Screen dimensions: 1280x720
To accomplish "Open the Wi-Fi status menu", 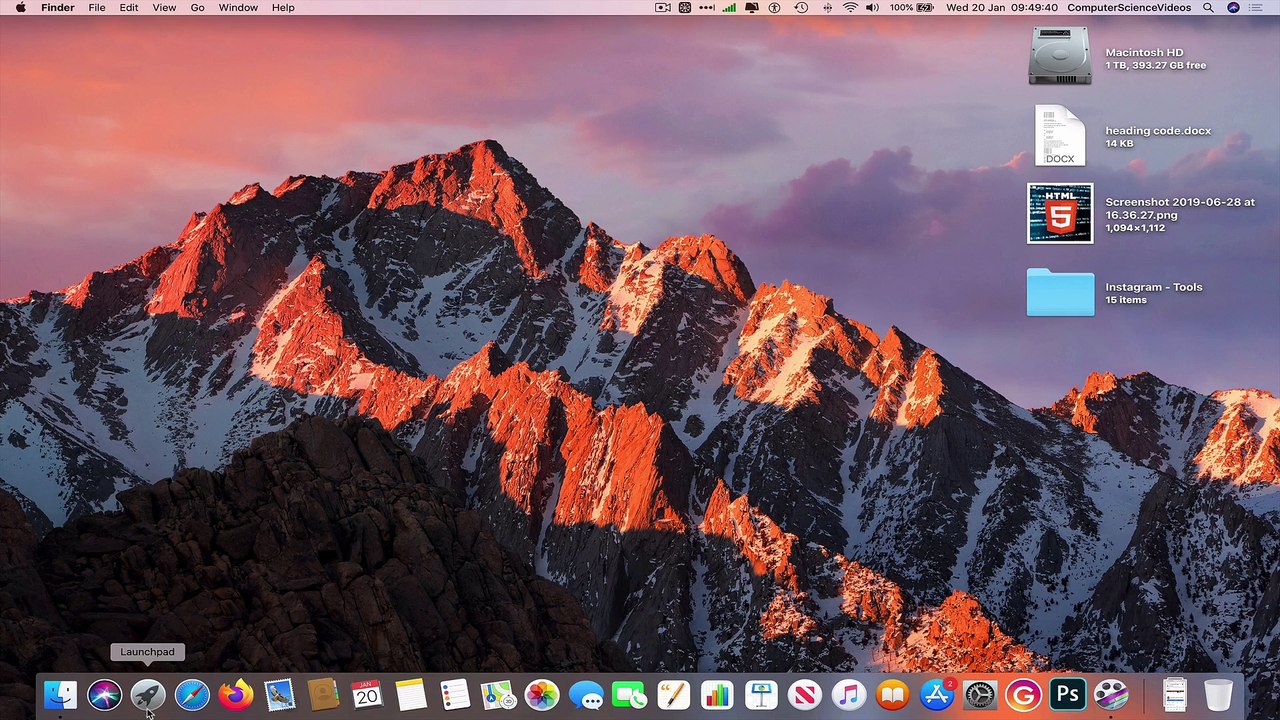I will (850, 8).
